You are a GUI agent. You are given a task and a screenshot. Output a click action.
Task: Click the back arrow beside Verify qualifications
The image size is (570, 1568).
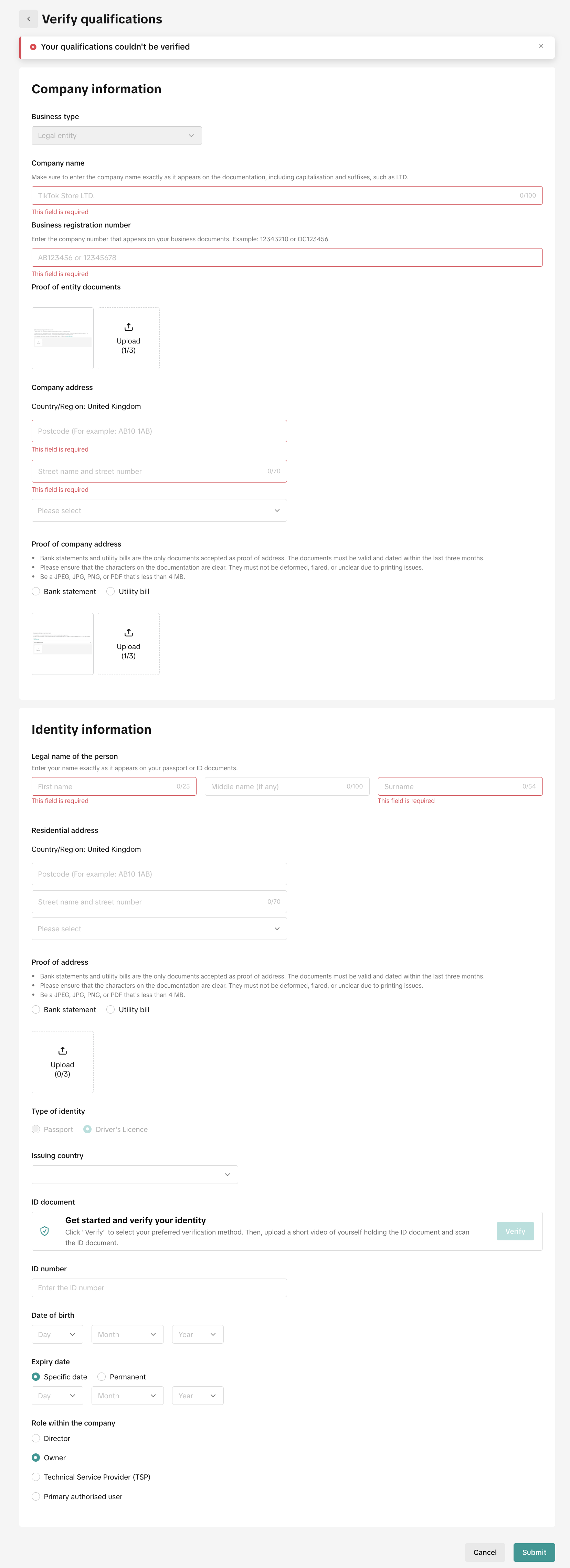click(28, 19)
